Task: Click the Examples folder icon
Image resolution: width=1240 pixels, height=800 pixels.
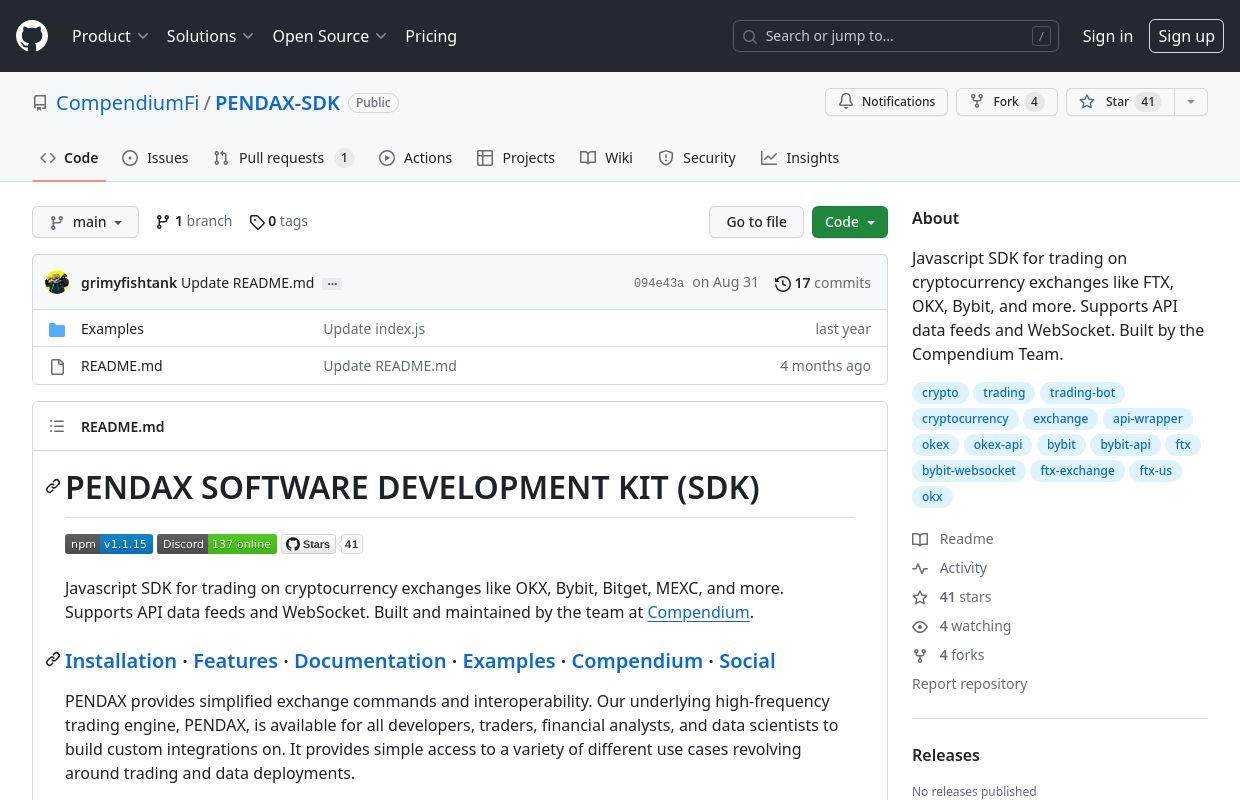Action: 57,329
